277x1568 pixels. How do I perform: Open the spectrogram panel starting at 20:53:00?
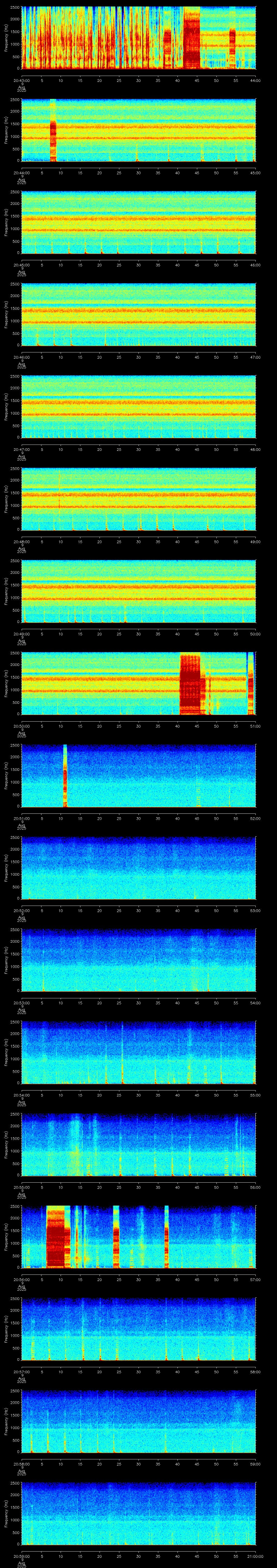pyautogui.click(x=139, y=960)
